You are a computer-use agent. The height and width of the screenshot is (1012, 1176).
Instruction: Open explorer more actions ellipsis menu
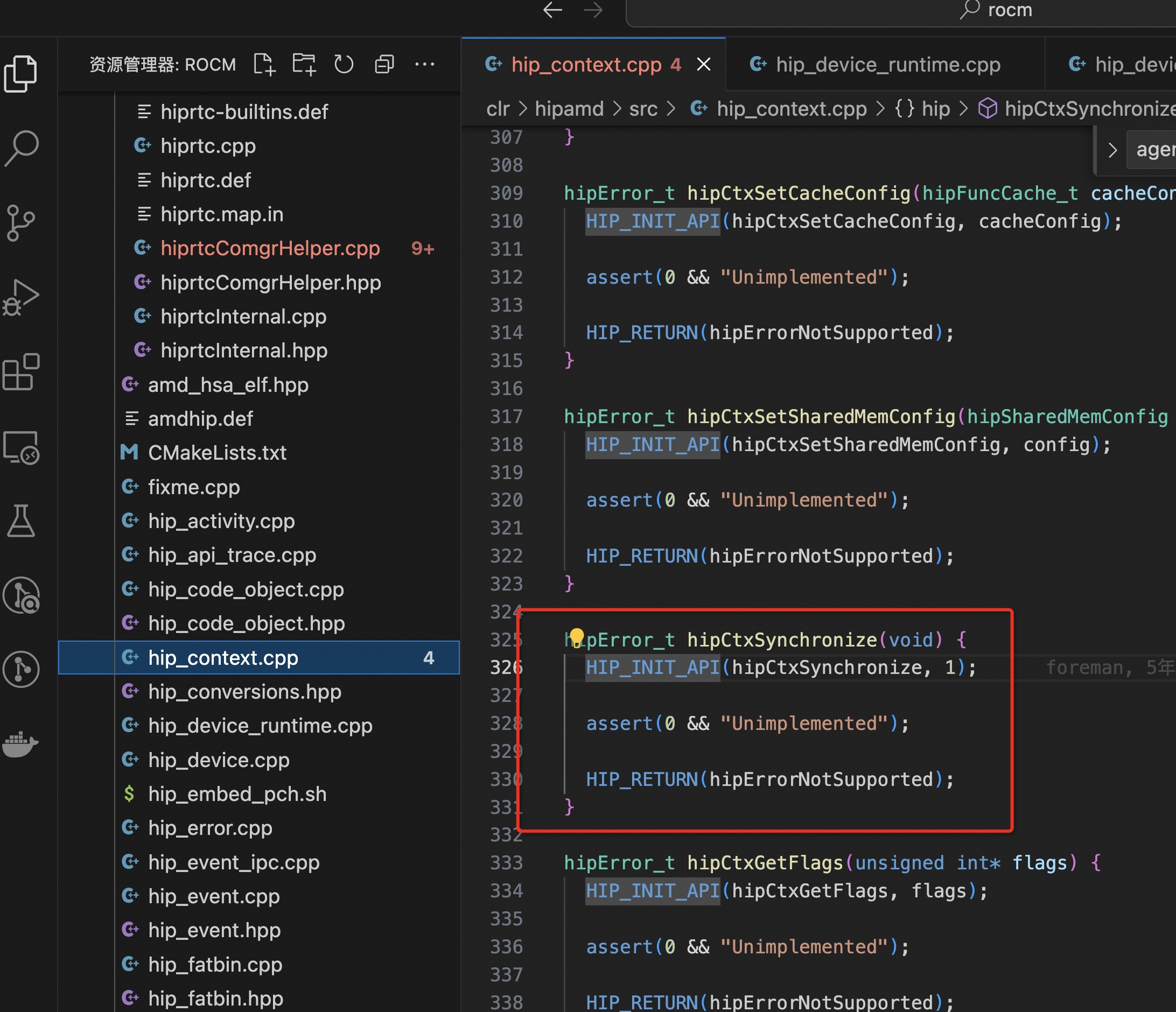click(x=424, y=64)
